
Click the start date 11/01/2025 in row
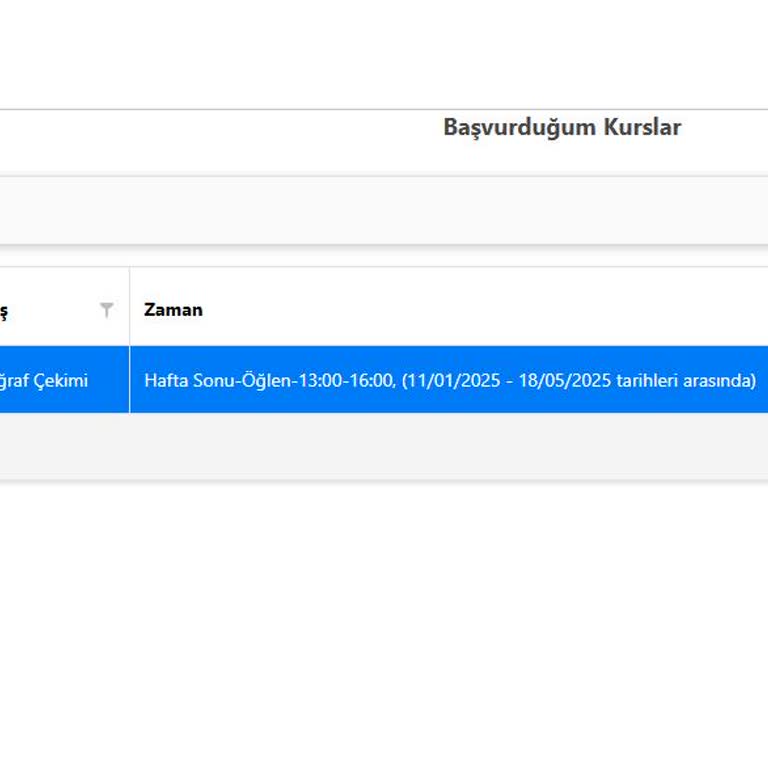[x=454, y=380]
